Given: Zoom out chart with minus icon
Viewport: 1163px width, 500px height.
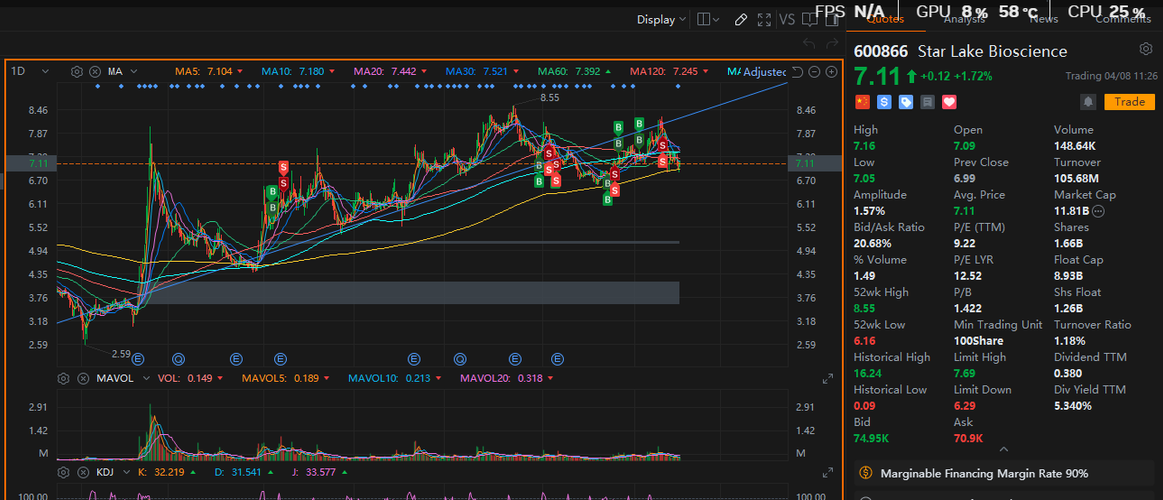Looking at the screenshot, I should 815,71.
